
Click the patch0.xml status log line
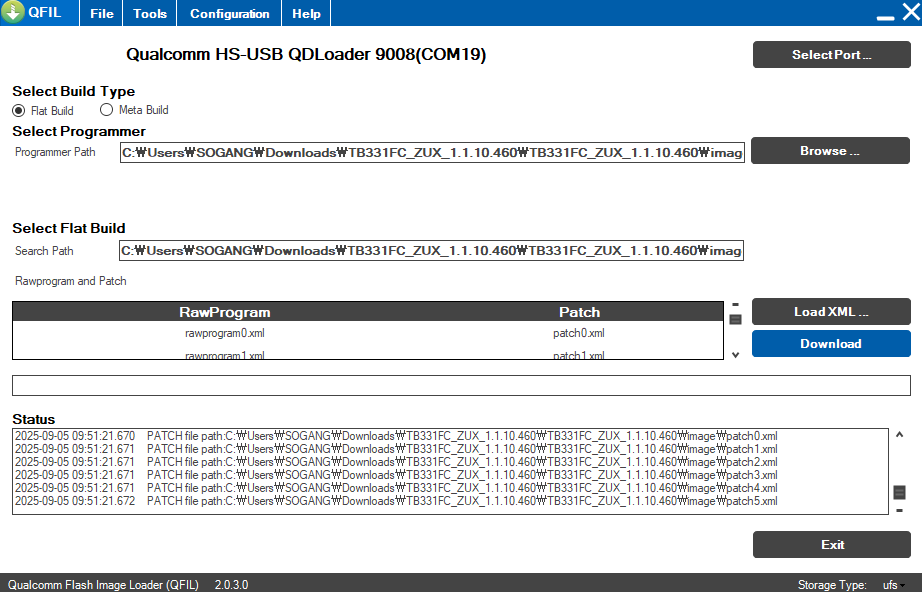(x=396, y=436)
